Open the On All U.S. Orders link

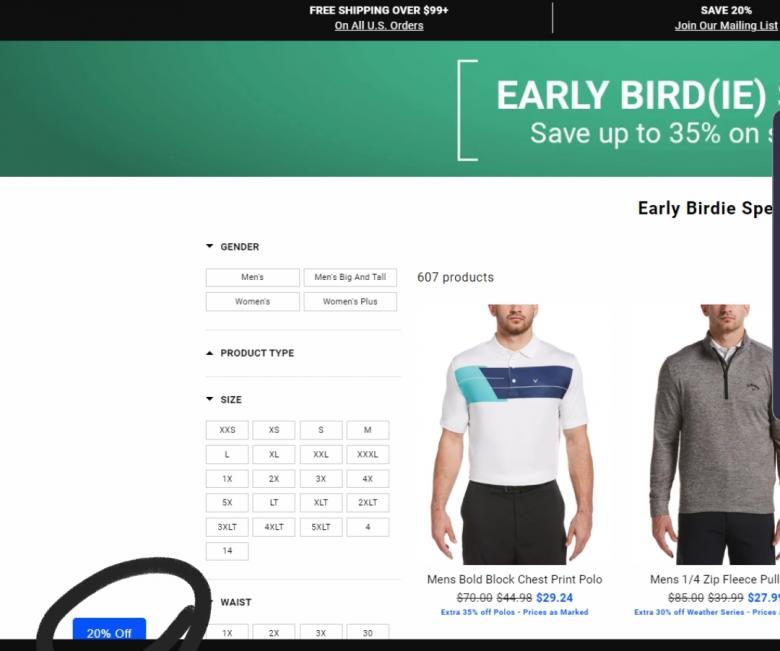(379, 26)
